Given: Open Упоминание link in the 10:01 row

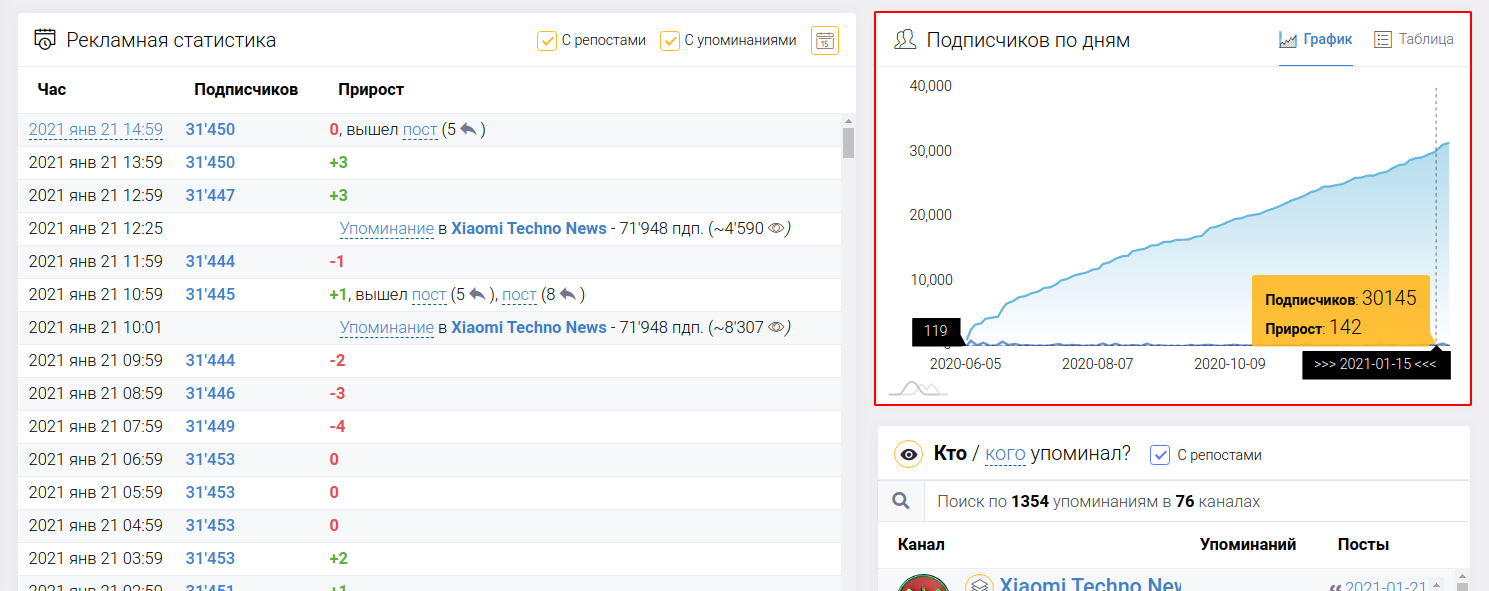Looking at the screenshot, I should [387, 327].
